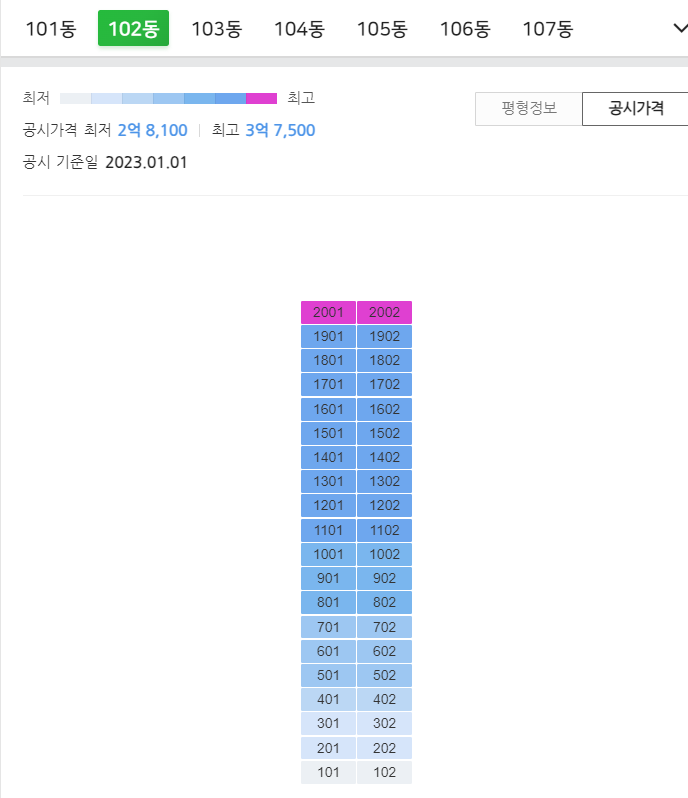The height and width of the screenshot is (798, 688).
Task: Select unit 2001 on top floor
Action: (x=328, y=312)
